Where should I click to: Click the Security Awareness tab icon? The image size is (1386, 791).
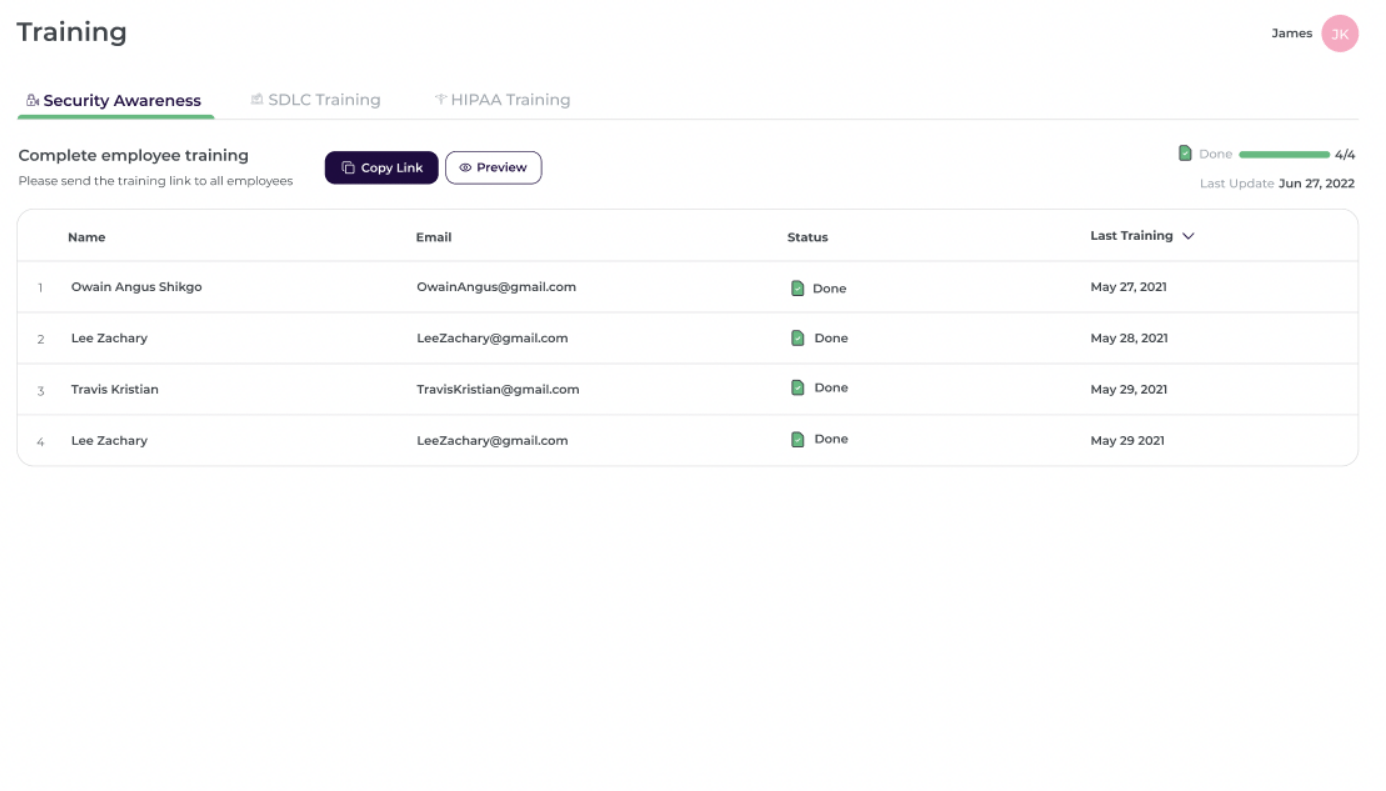coord(32,100)
